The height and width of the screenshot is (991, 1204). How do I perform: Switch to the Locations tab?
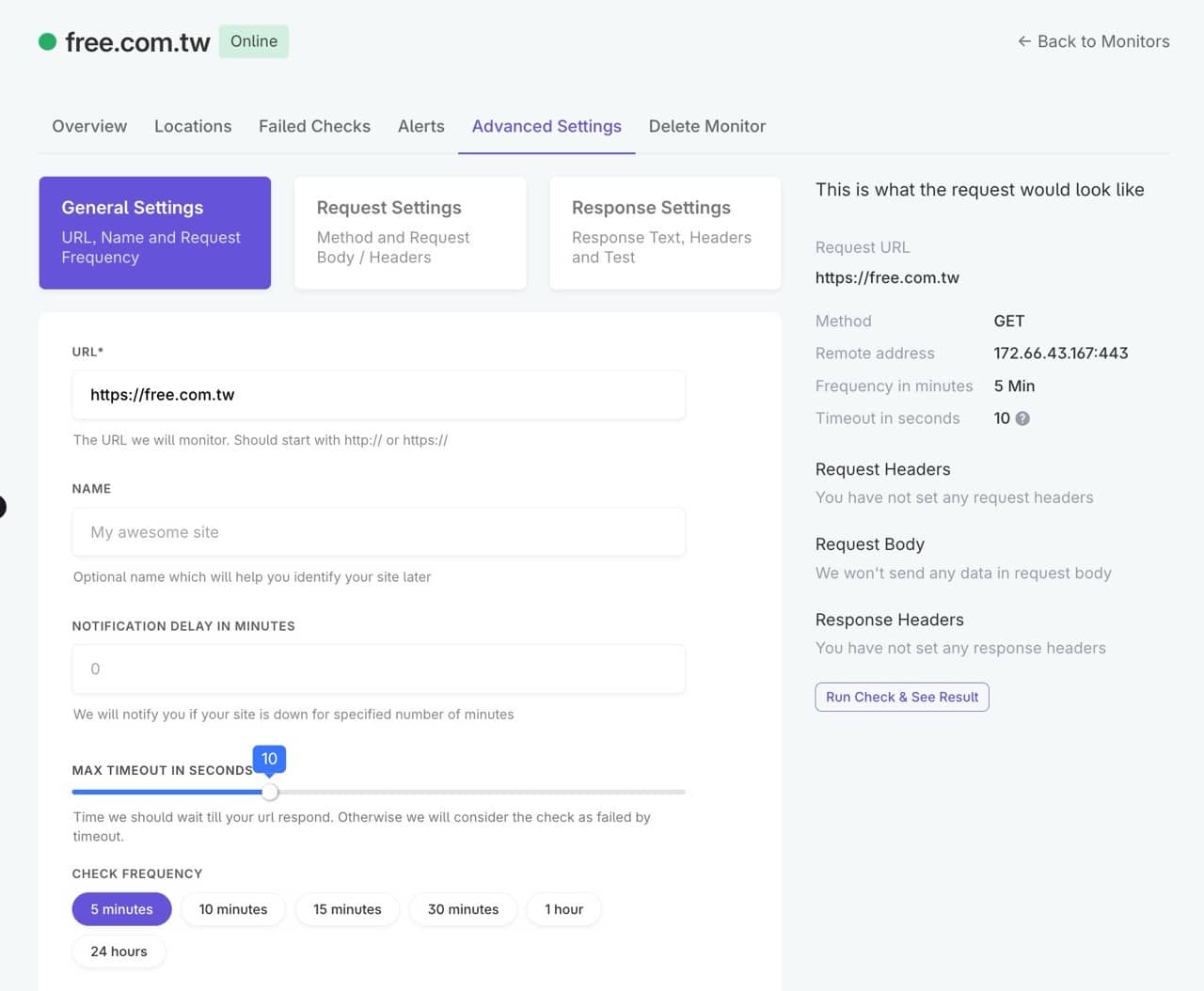click(x=193, y=126)
